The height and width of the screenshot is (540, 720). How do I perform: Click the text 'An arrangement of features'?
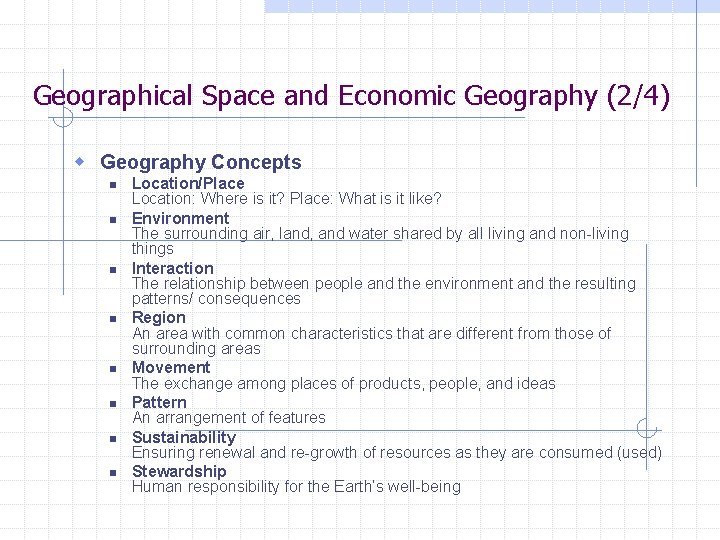(229, 418)
